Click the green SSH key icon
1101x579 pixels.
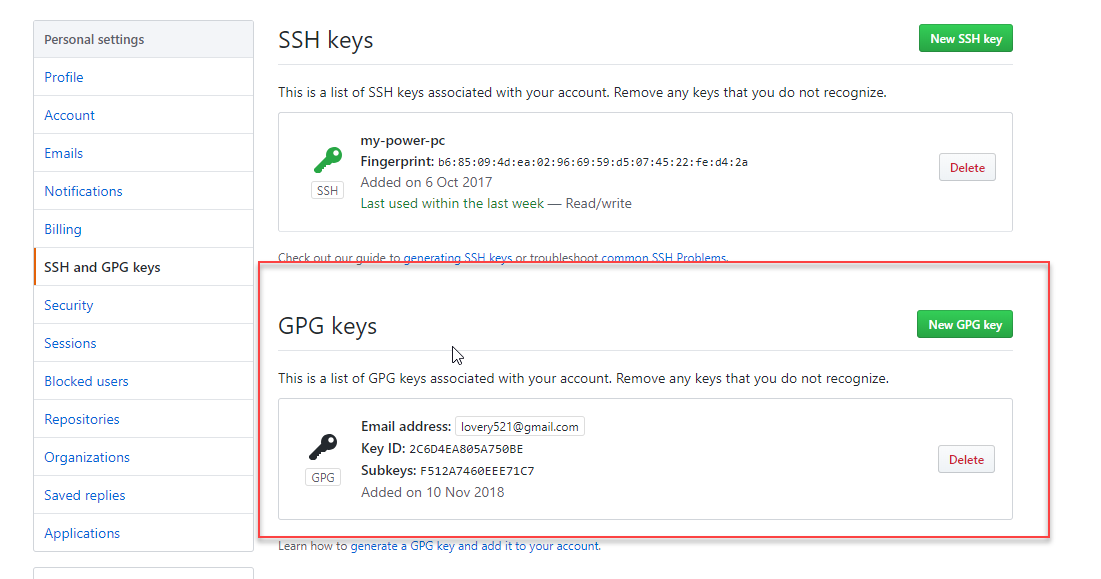pos(328,160)
